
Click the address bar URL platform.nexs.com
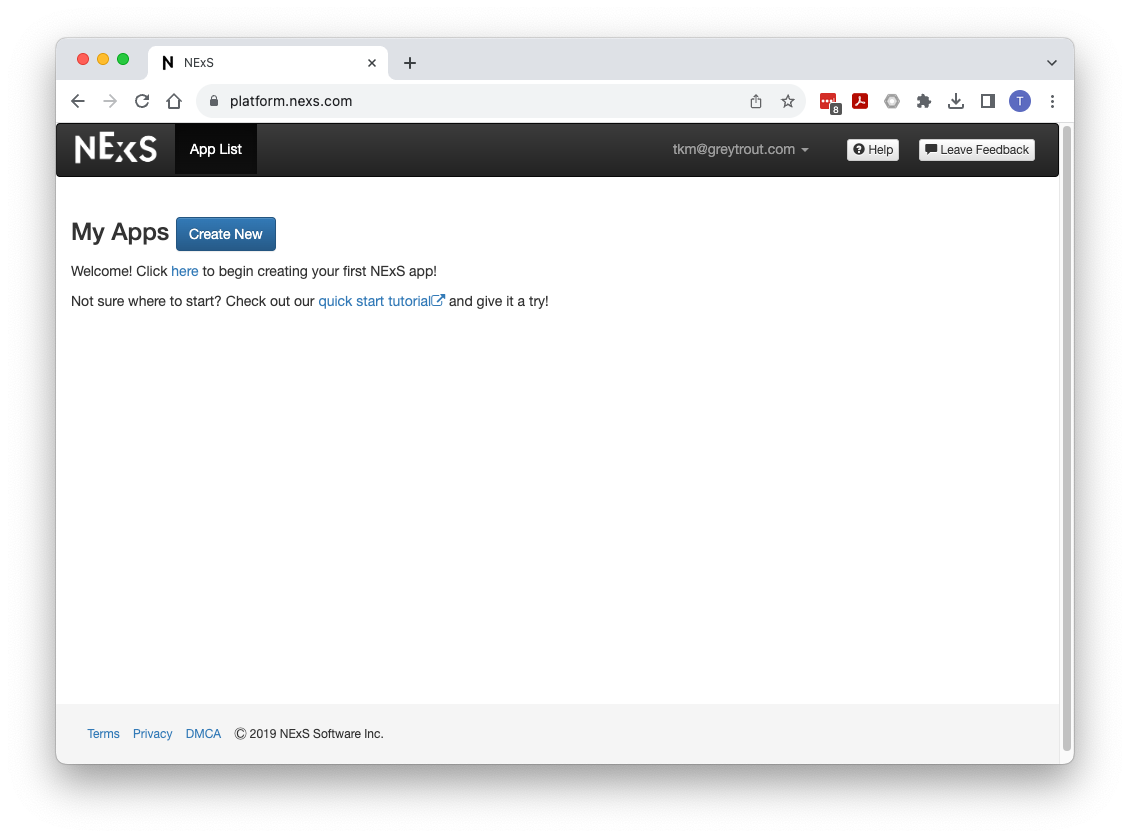pos(291,101)
